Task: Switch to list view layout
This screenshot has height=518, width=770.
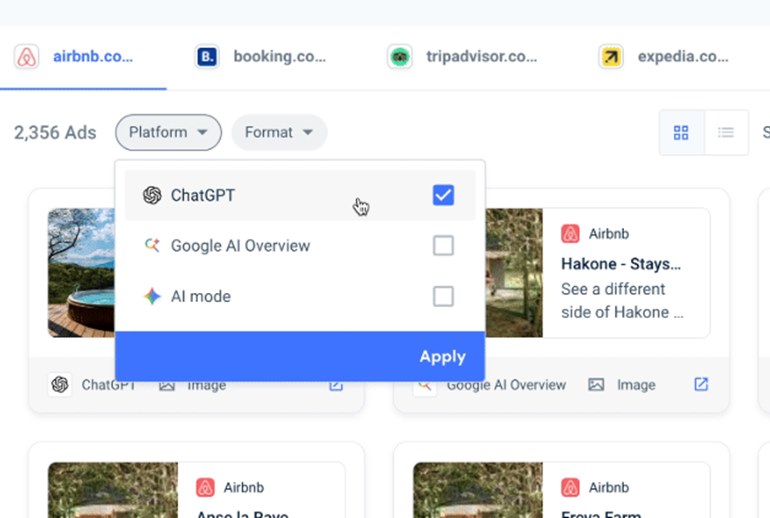Action: tap(726, 132)
